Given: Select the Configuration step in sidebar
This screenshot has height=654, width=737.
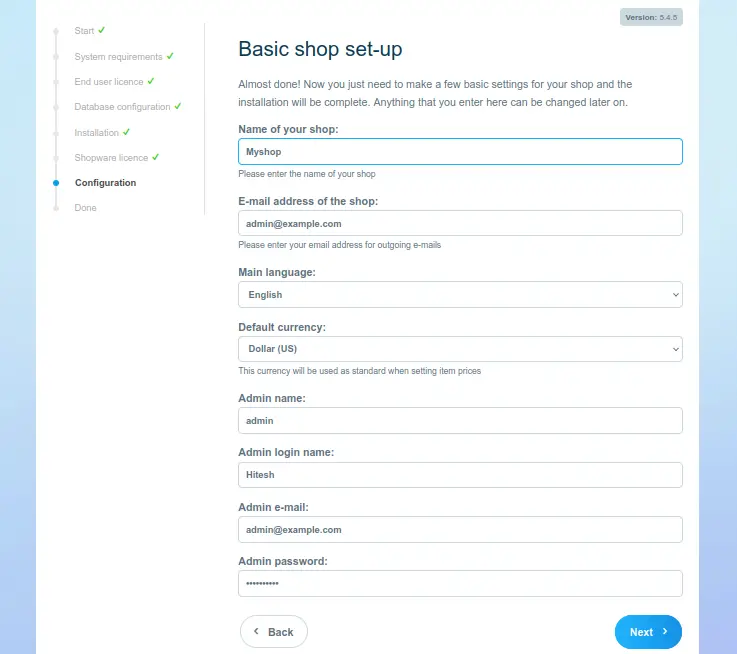Looking at the screenshot, I should tap(105, 183).
